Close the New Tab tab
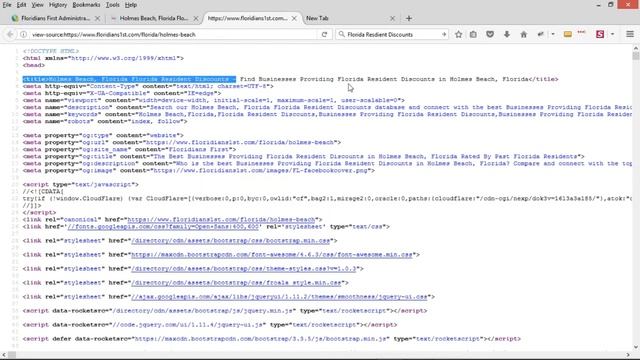 (392, 18)
